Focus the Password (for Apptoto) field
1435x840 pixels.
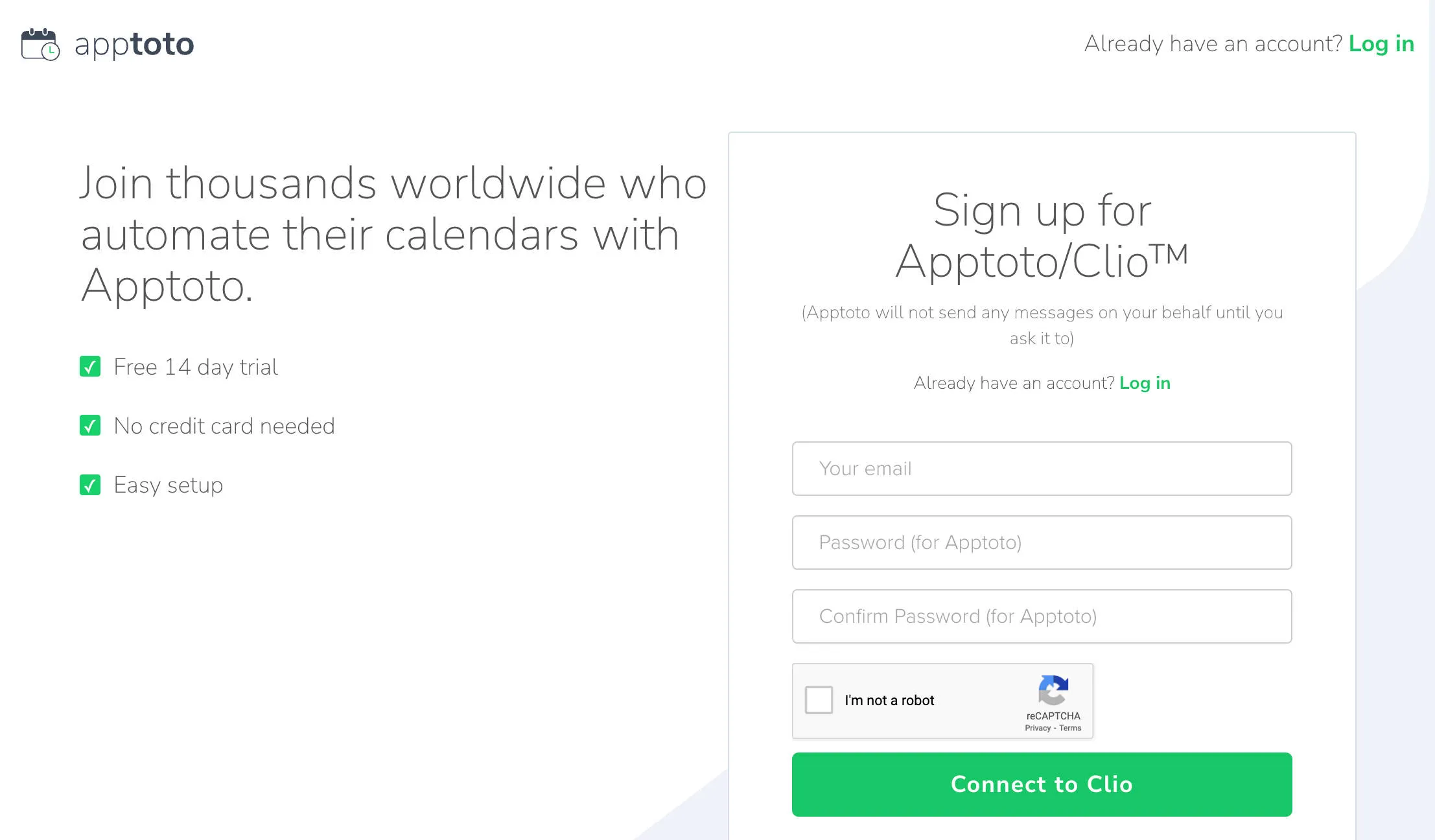[x=1041, y=542]
